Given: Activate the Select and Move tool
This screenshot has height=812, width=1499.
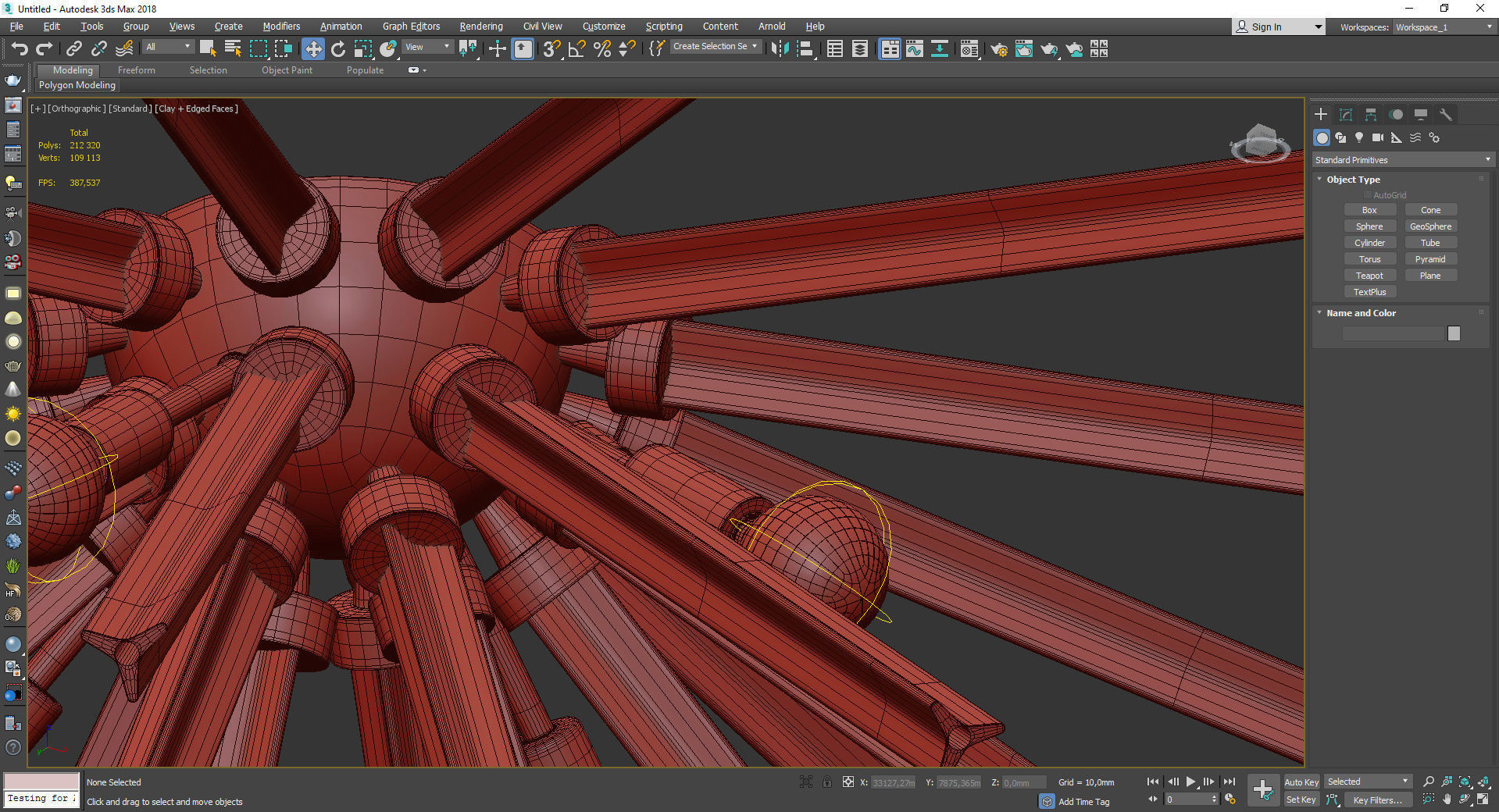Looking at the screenshot, I should 312,49.
